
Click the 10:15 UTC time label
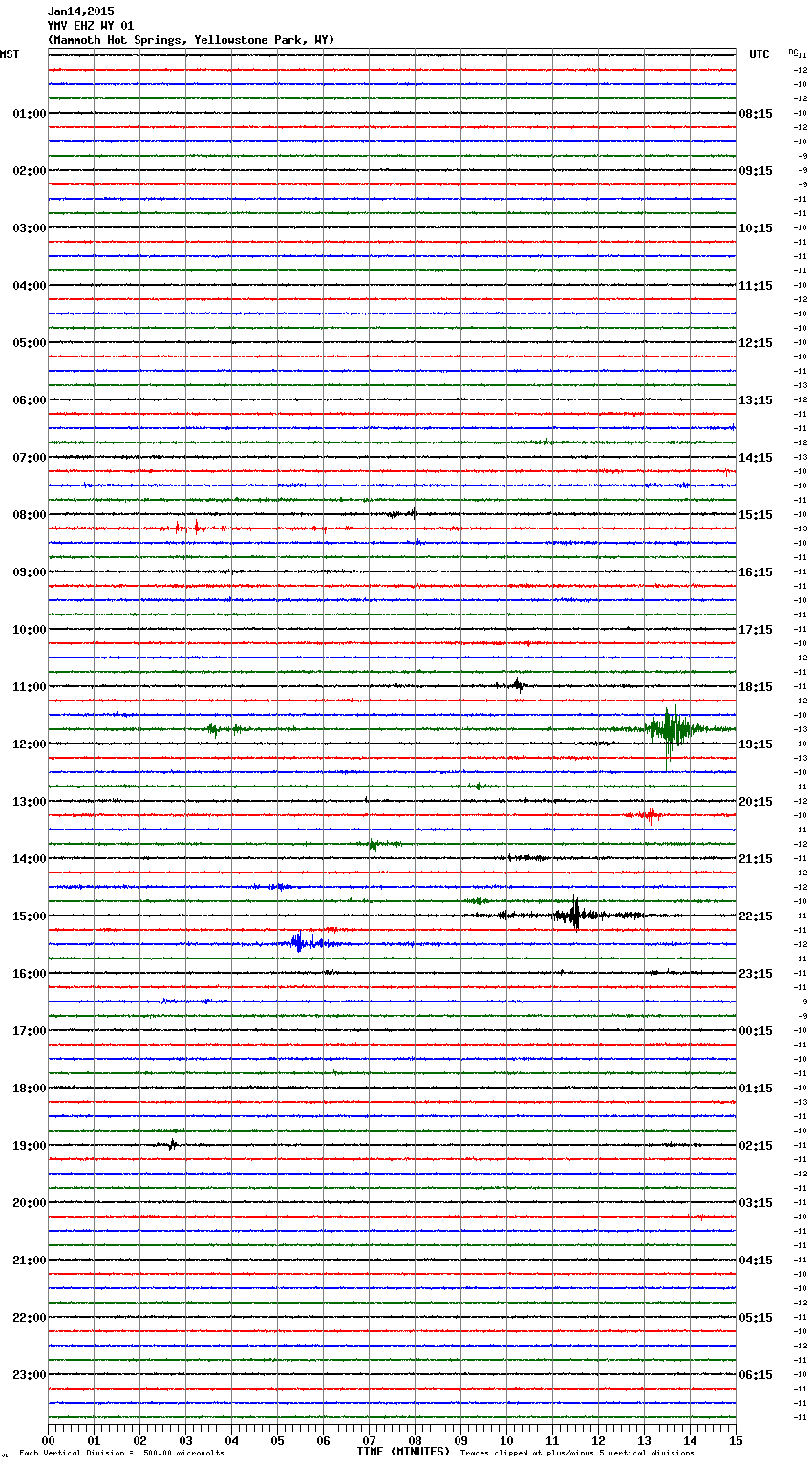[x=756, y=228]
